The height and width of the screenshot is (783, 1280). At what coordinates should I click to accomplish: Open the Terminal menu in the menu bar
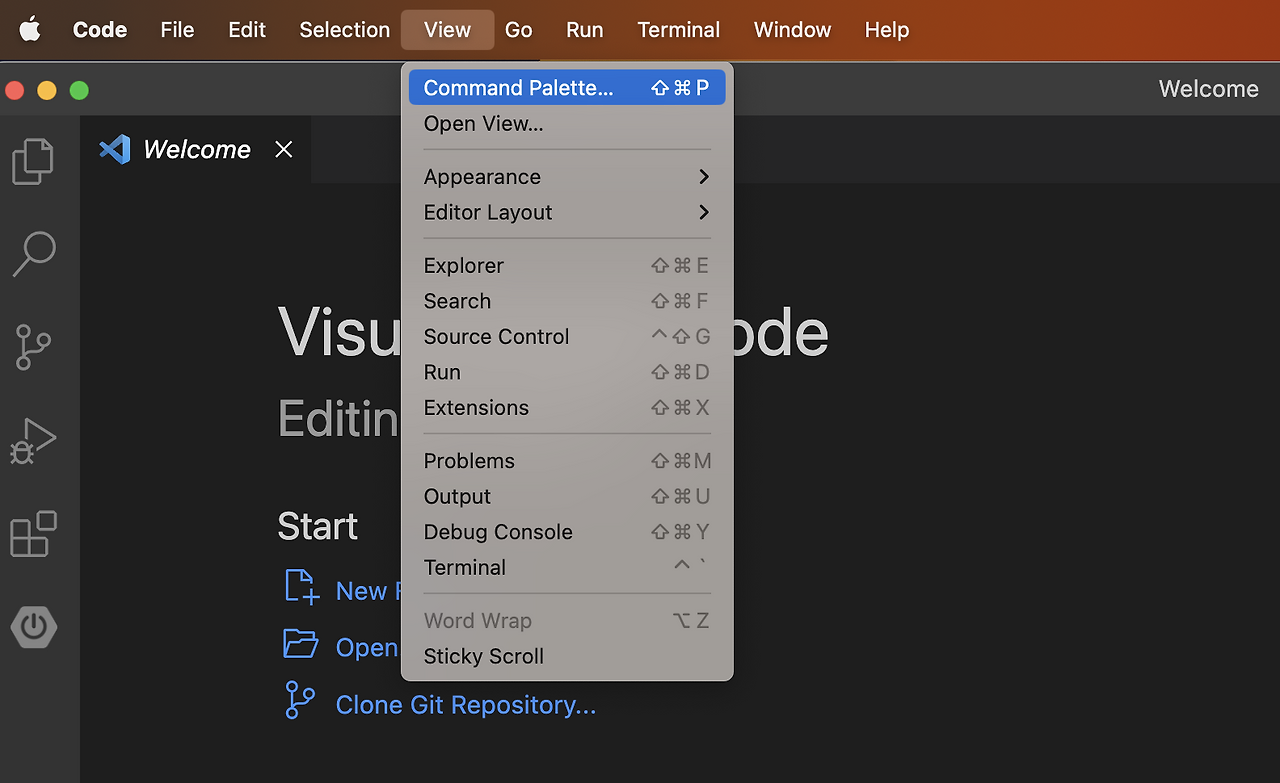678,30
